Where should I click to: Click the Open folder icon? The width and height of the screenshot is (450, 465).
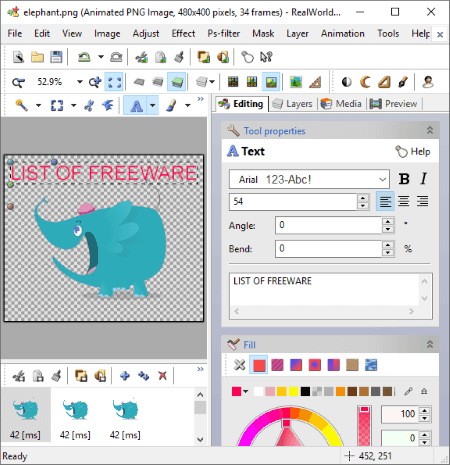click(37, 57)
